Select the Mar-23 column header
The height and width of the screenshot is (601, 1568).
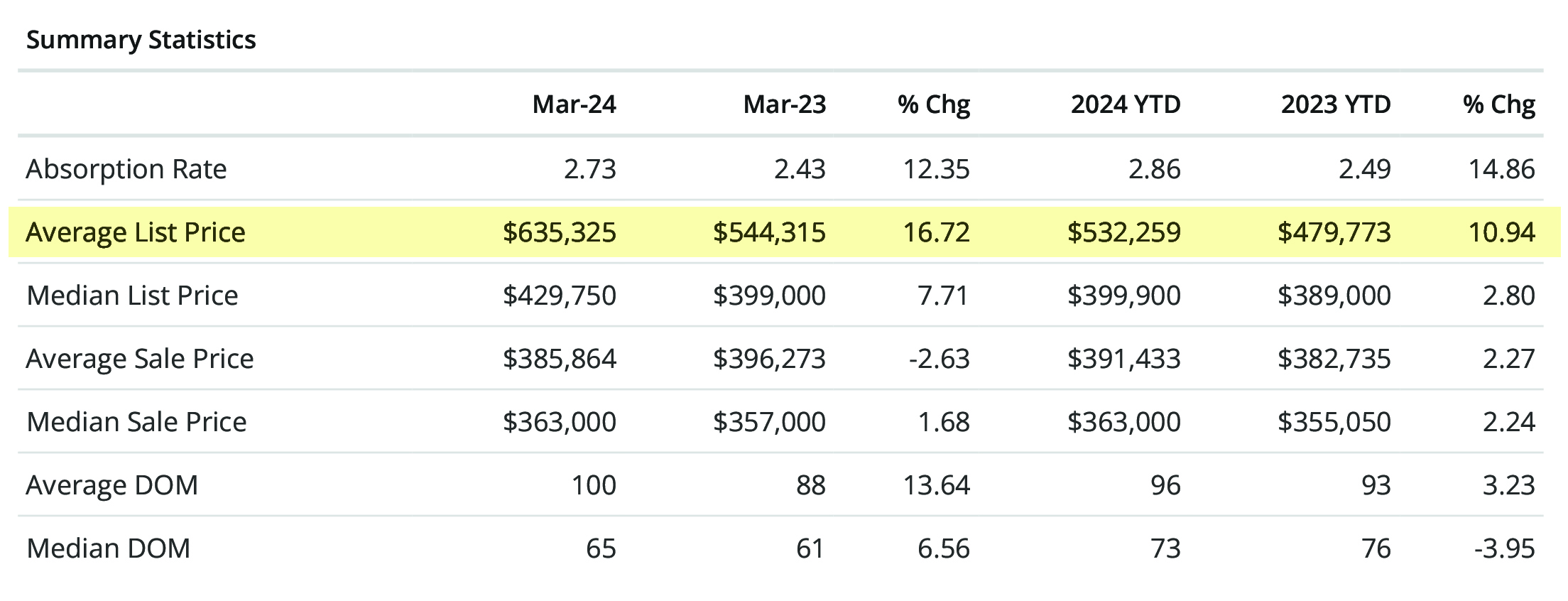pyautogui.click(x=784, y=104)
